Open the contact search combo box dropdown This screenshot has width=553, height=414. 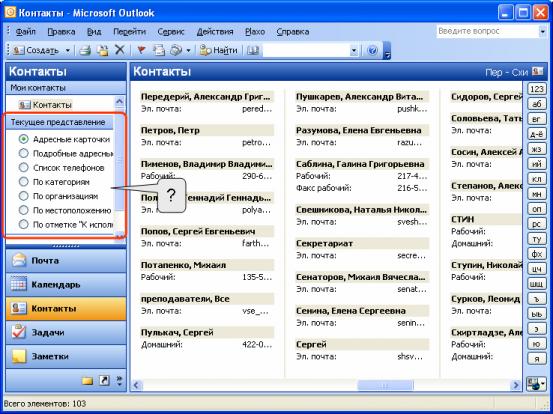354,50
